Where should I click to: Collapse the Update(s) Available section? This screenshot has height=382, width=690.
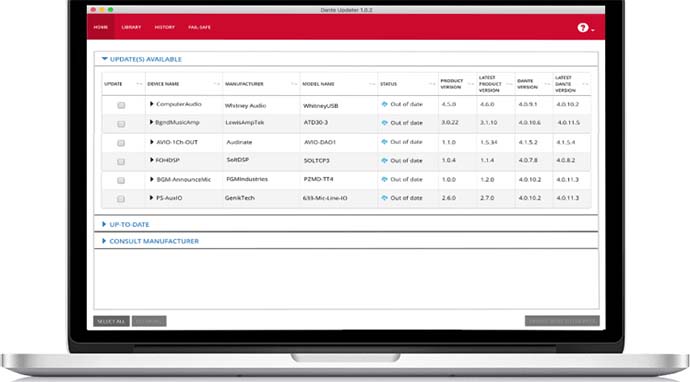click(x=105, y=59)
